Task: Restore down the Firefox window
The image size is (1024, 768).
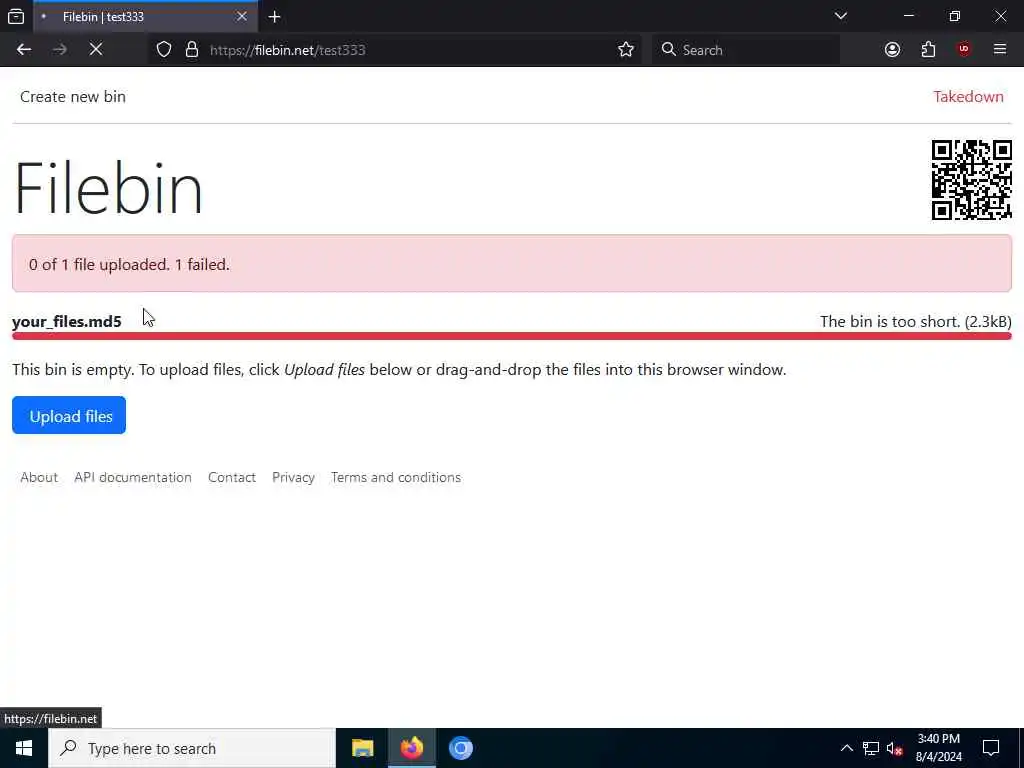Action: pyautogui.click(x=955, y=16)
